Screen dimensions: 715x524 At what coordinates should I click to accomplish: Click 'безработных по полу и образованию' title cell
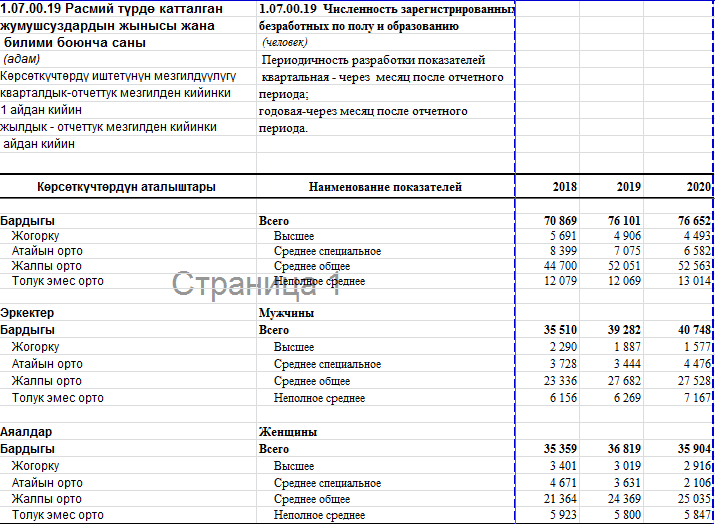click(x=385, y=26)
